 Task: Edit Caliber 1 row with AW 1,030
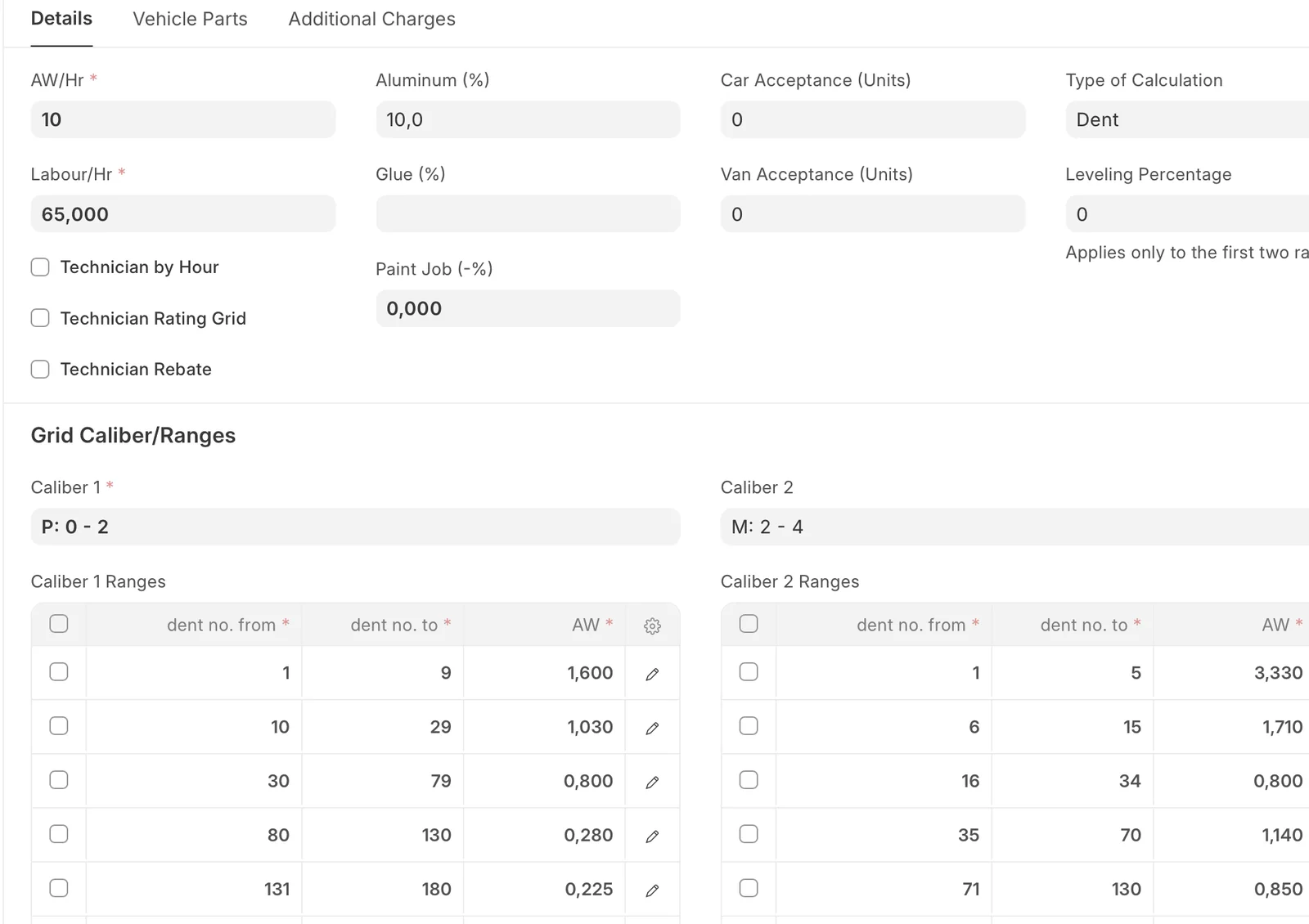(x=652, y=728)
